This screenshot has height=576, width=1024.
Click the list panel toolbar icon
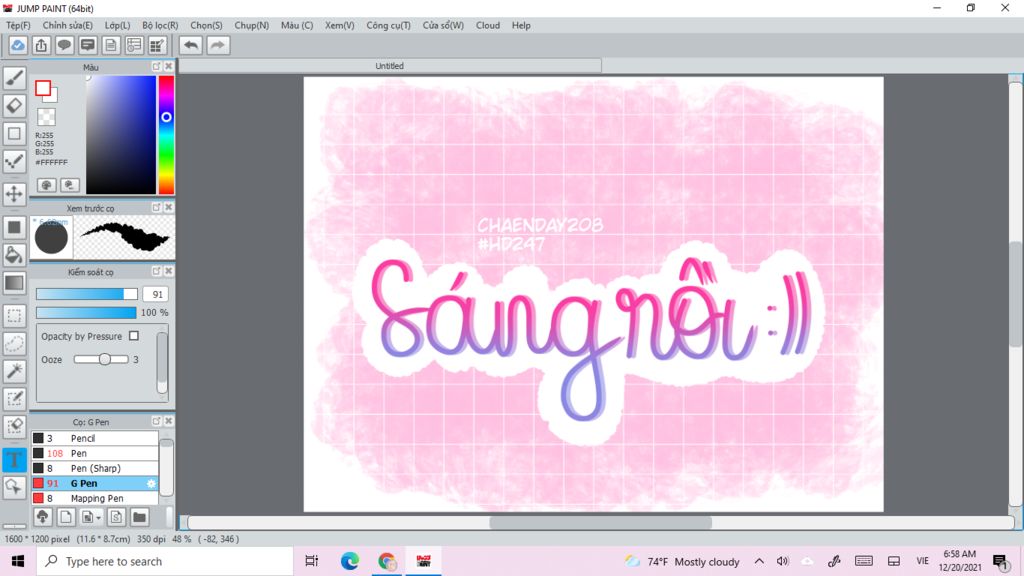tap(134, 45)
